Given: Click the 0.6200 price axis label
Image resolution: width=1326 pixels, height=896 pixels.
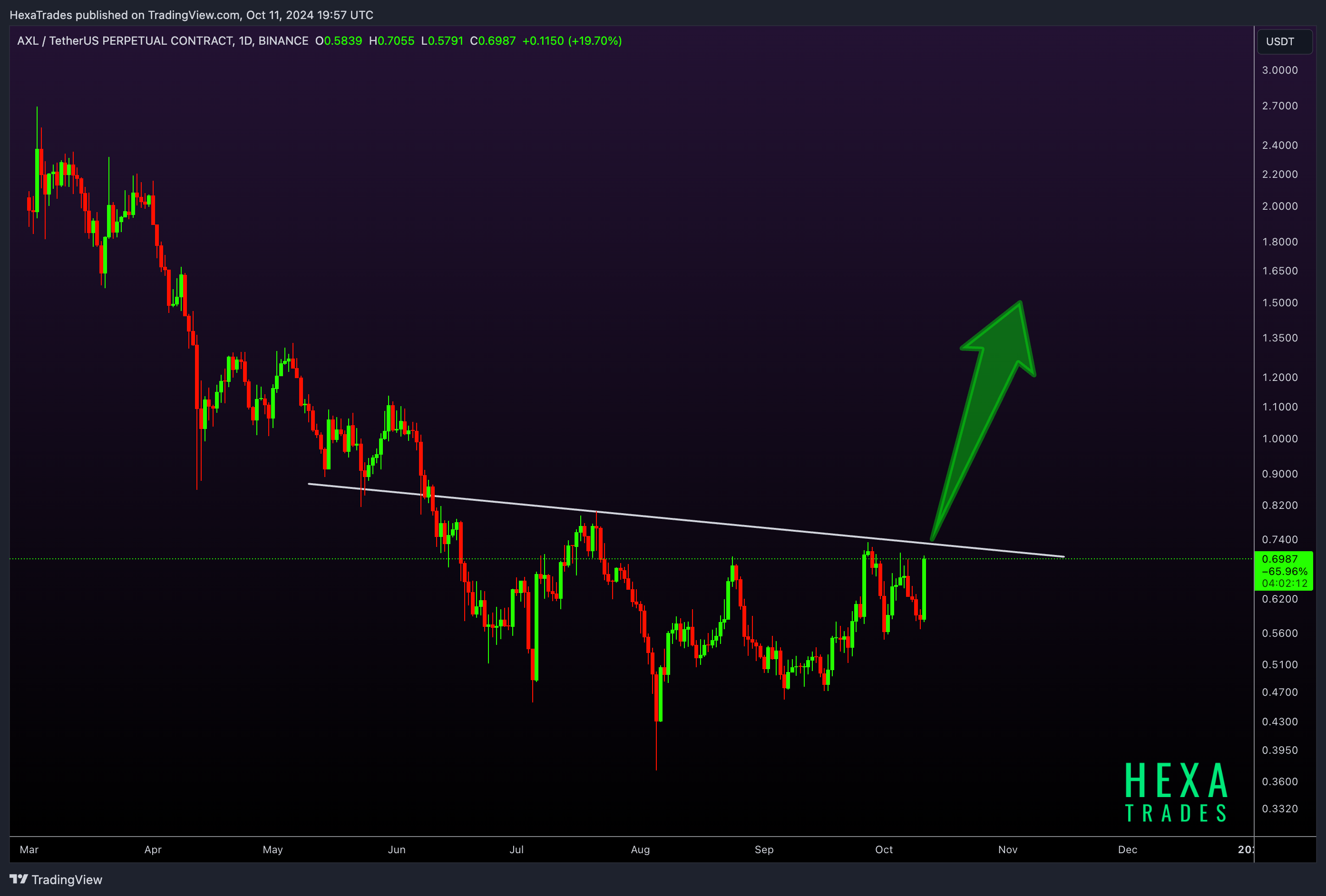Looking at the screenshot, I should (x=1279, y=599).
